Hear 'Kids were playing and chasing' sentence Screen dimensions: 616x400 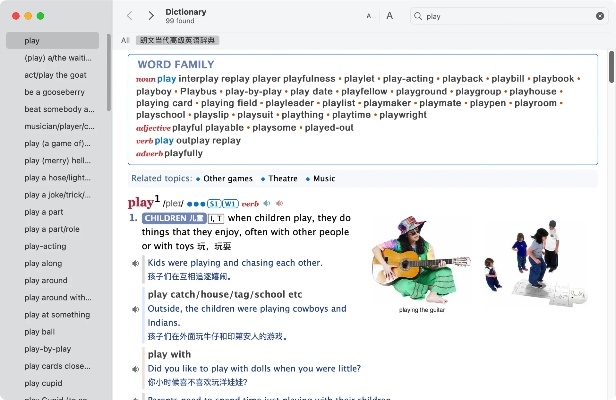135,263
